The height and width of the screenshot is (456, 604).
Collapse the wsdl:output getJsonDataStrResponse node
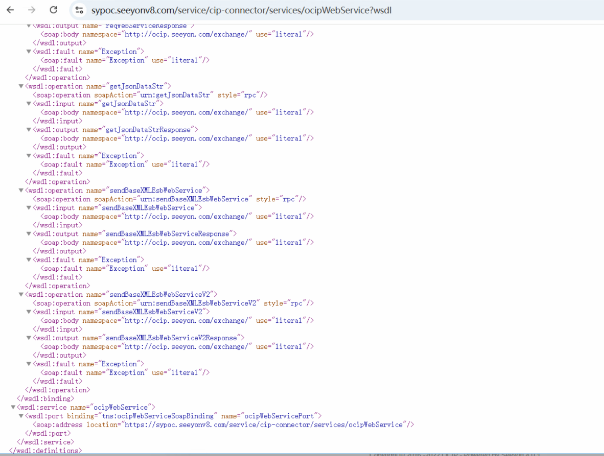point(29,130)
